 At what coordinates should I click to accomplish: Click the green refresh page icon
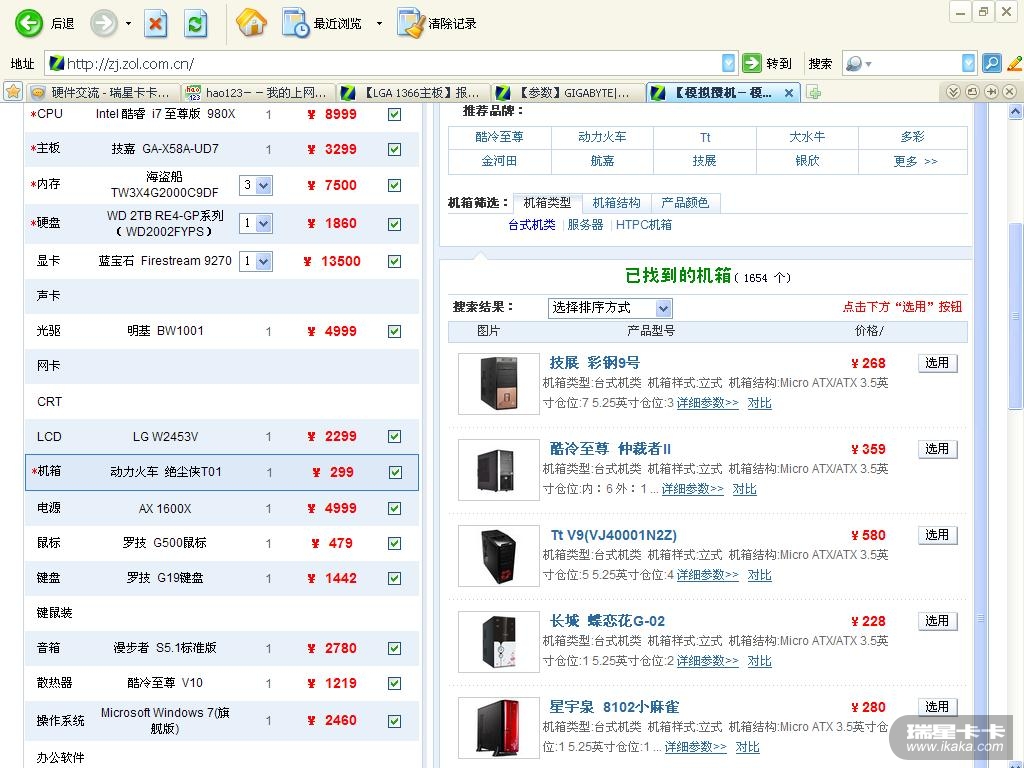(x=196, y=23)
